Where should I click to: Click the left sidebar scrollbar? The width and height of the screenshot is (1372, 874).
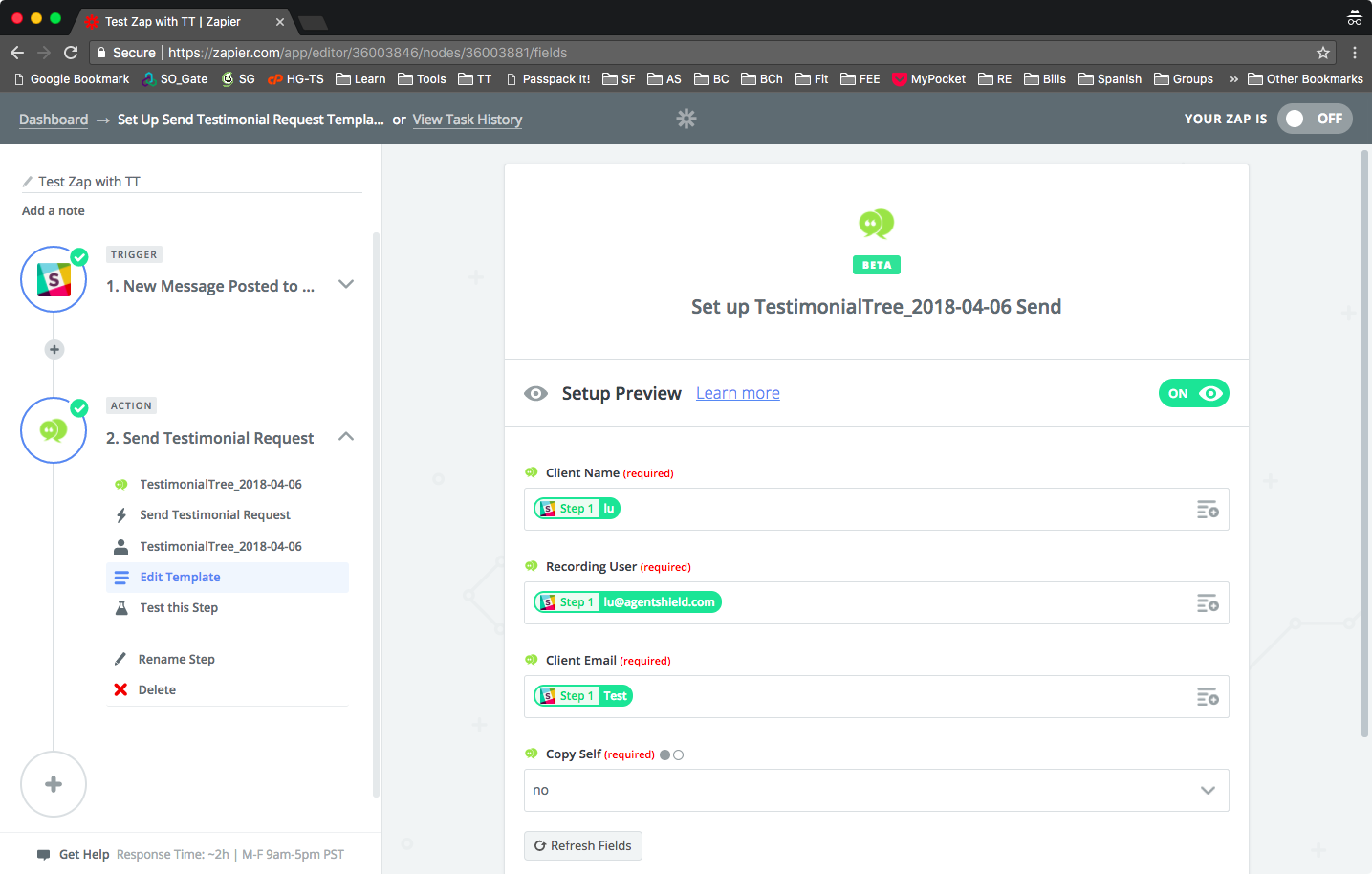click(376, 514)
